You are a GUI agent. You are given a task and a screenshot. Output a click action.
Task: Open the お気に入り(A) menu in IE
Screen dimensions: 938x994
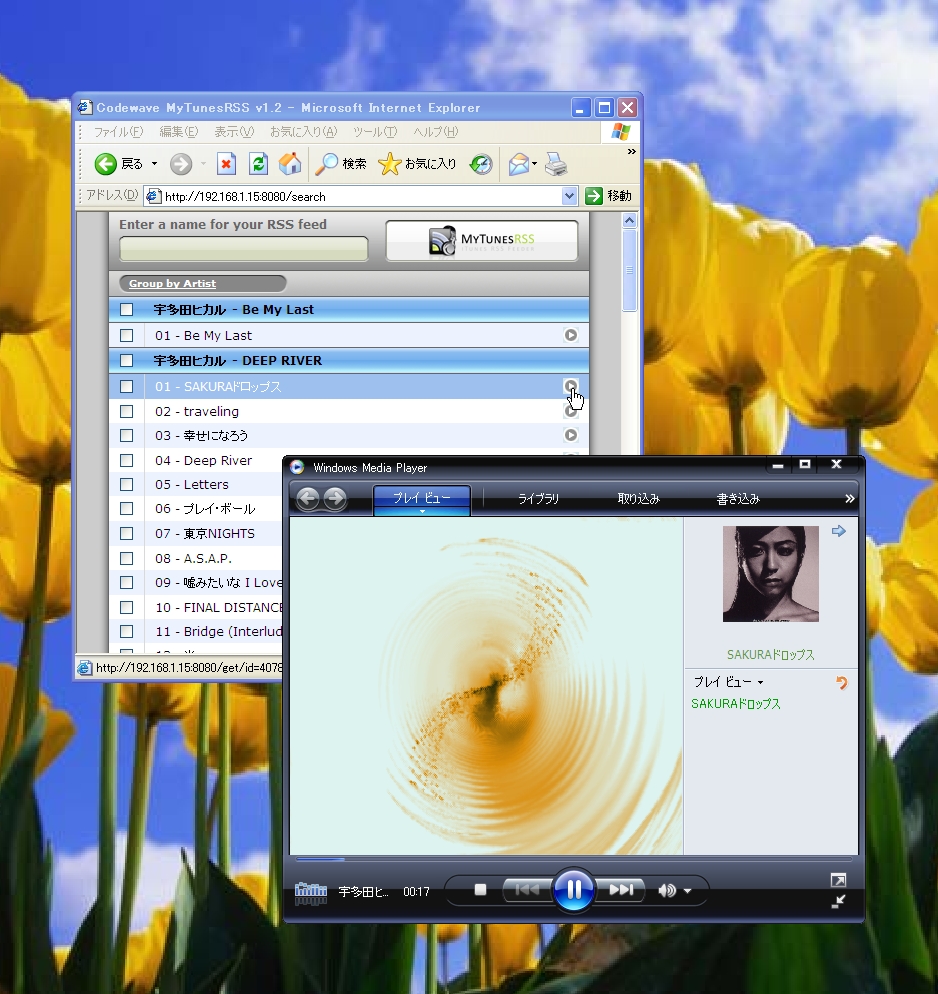click(304, 132)
